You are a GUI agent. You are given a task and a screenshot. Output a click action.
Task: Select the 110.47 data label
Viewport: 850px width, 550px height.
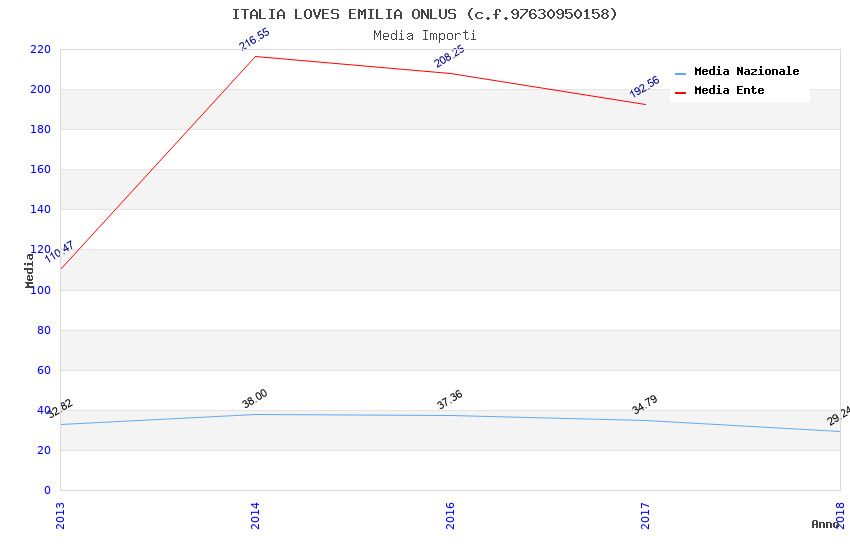pyautogui.click(x=59, y=252)
